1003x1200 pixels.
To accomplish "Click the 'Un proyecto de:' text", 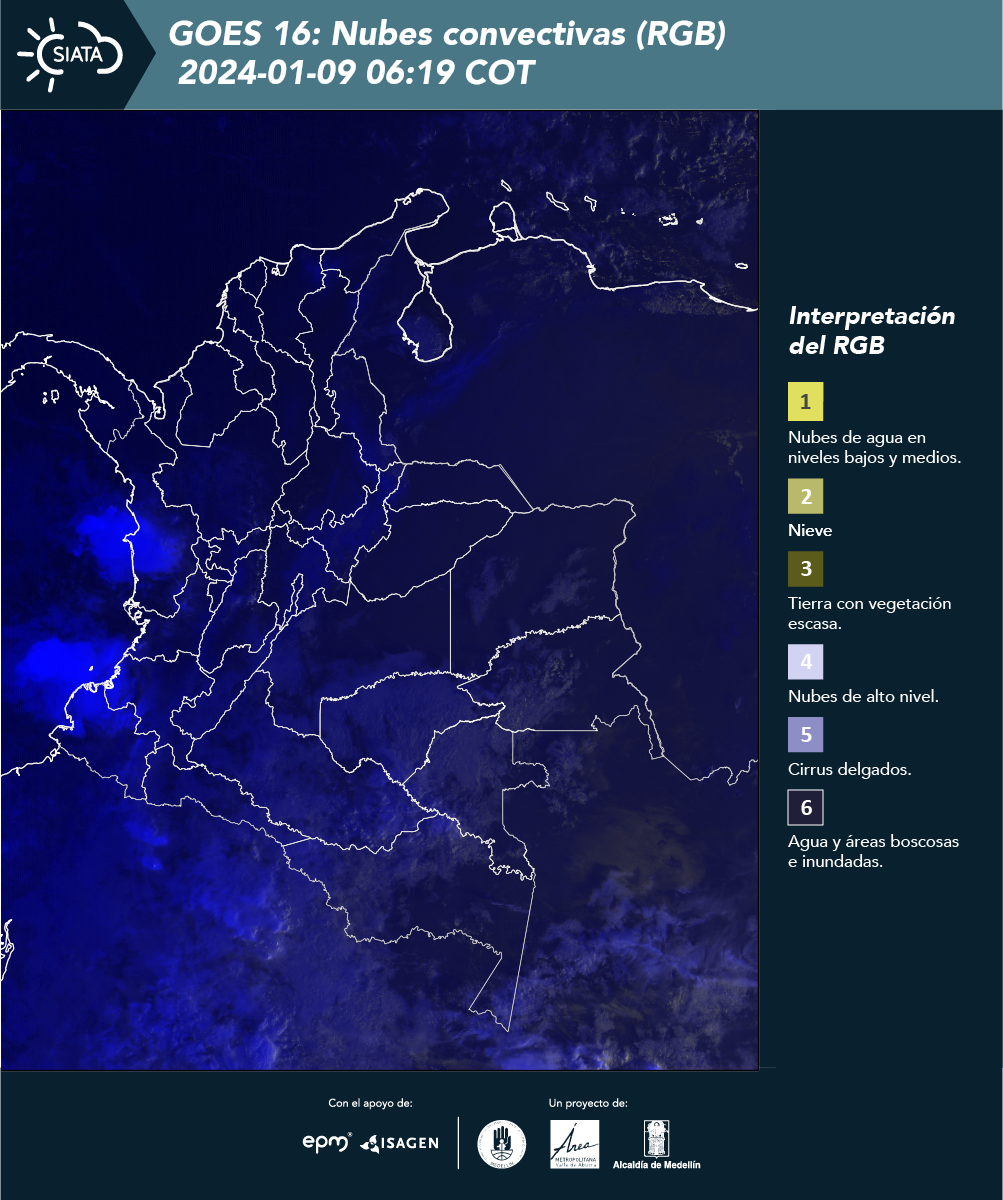I will (x=588, y=1103).
